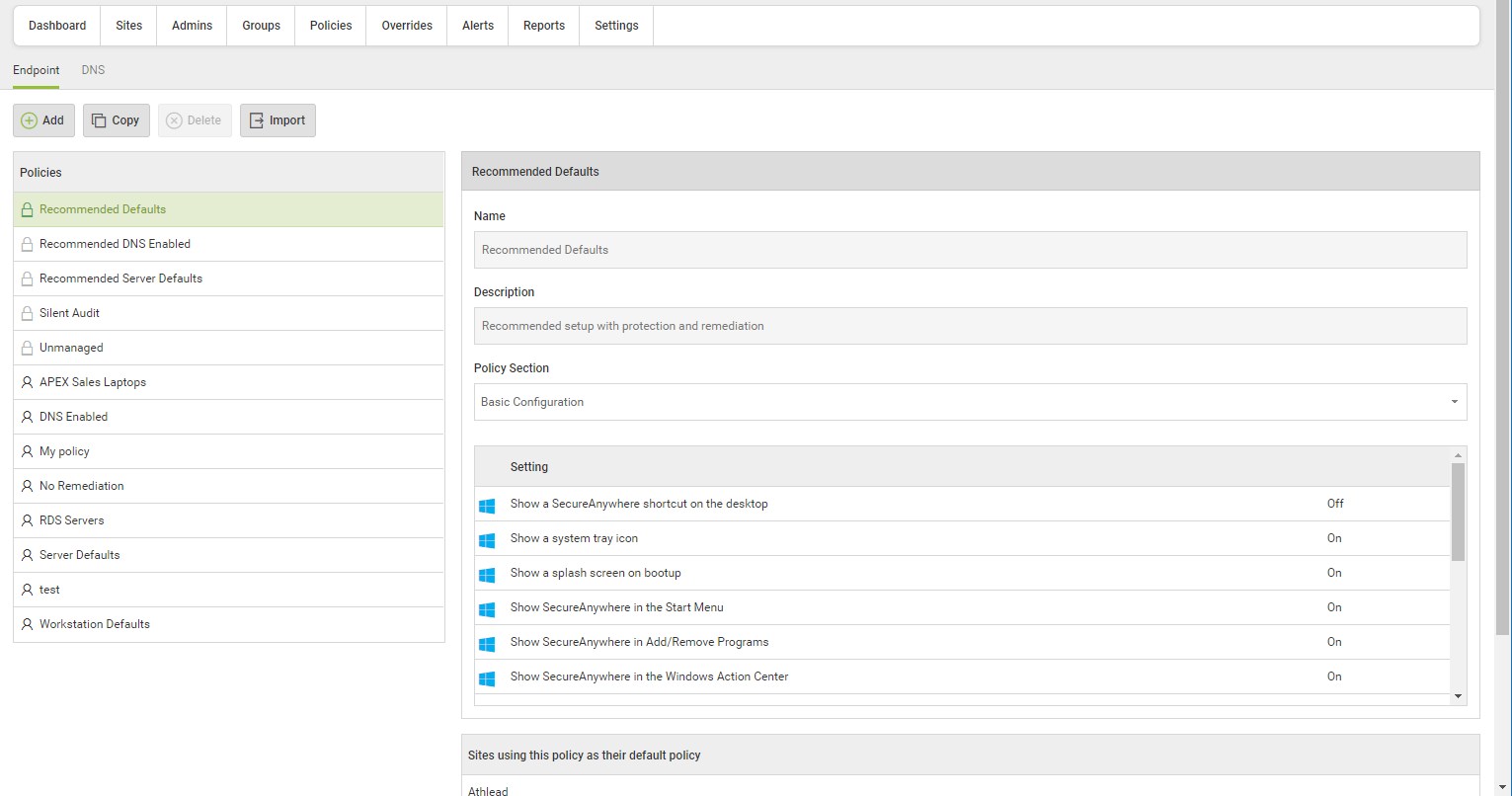Click the On value for splash screen setting
The height and width of the screenshot is (796, 1512).
[1334, 573]
